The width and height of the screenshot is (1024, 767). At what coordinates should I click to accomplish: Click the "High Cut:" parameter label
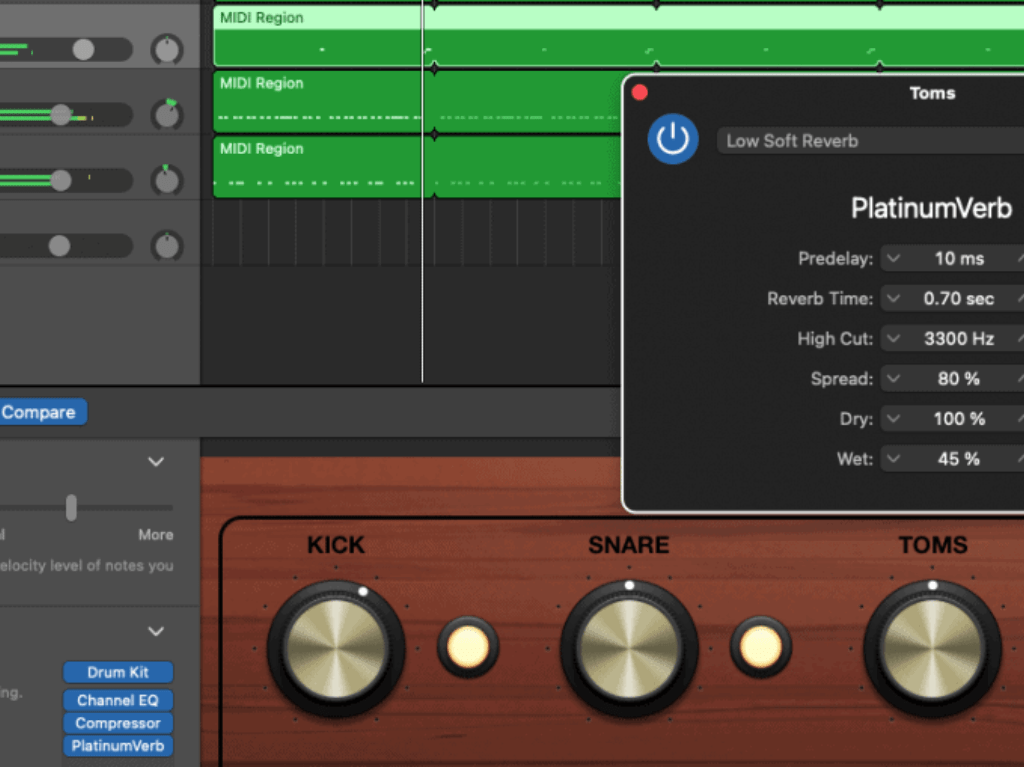[835, 338]
